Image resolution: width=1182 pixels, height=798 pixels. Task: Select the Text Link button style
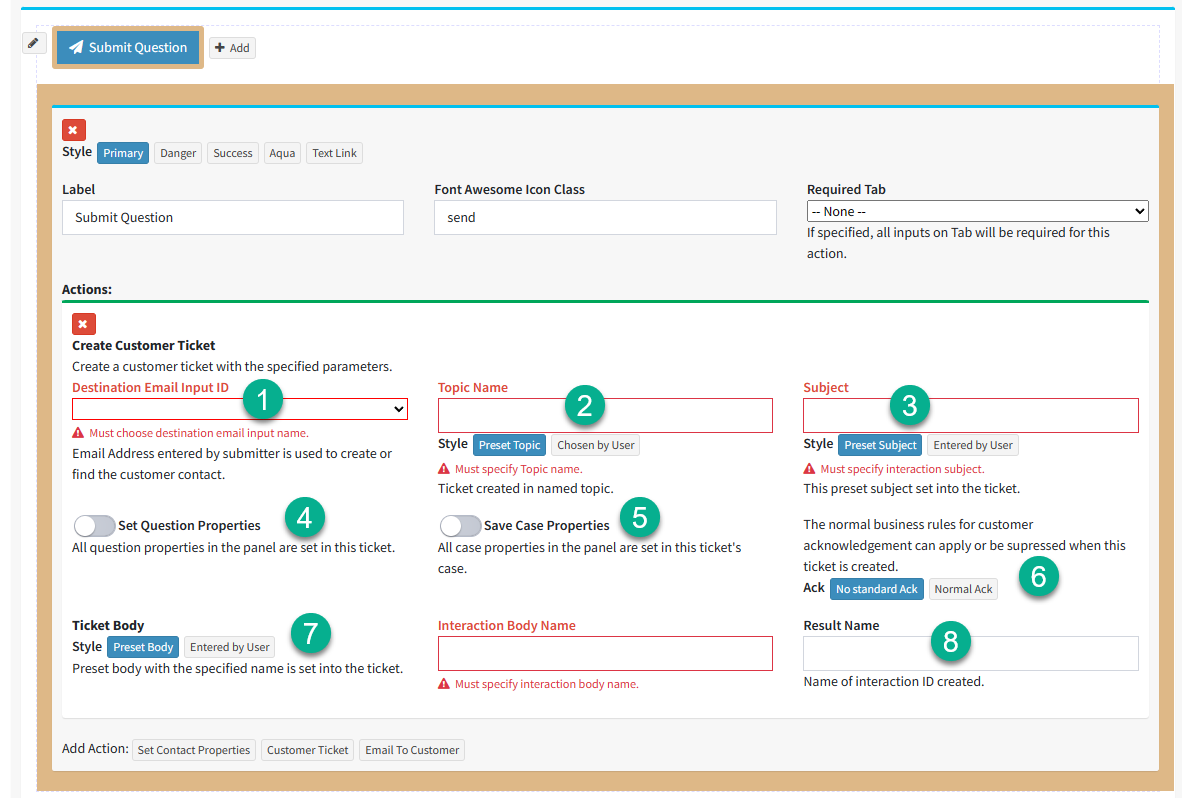click(335, 153)
